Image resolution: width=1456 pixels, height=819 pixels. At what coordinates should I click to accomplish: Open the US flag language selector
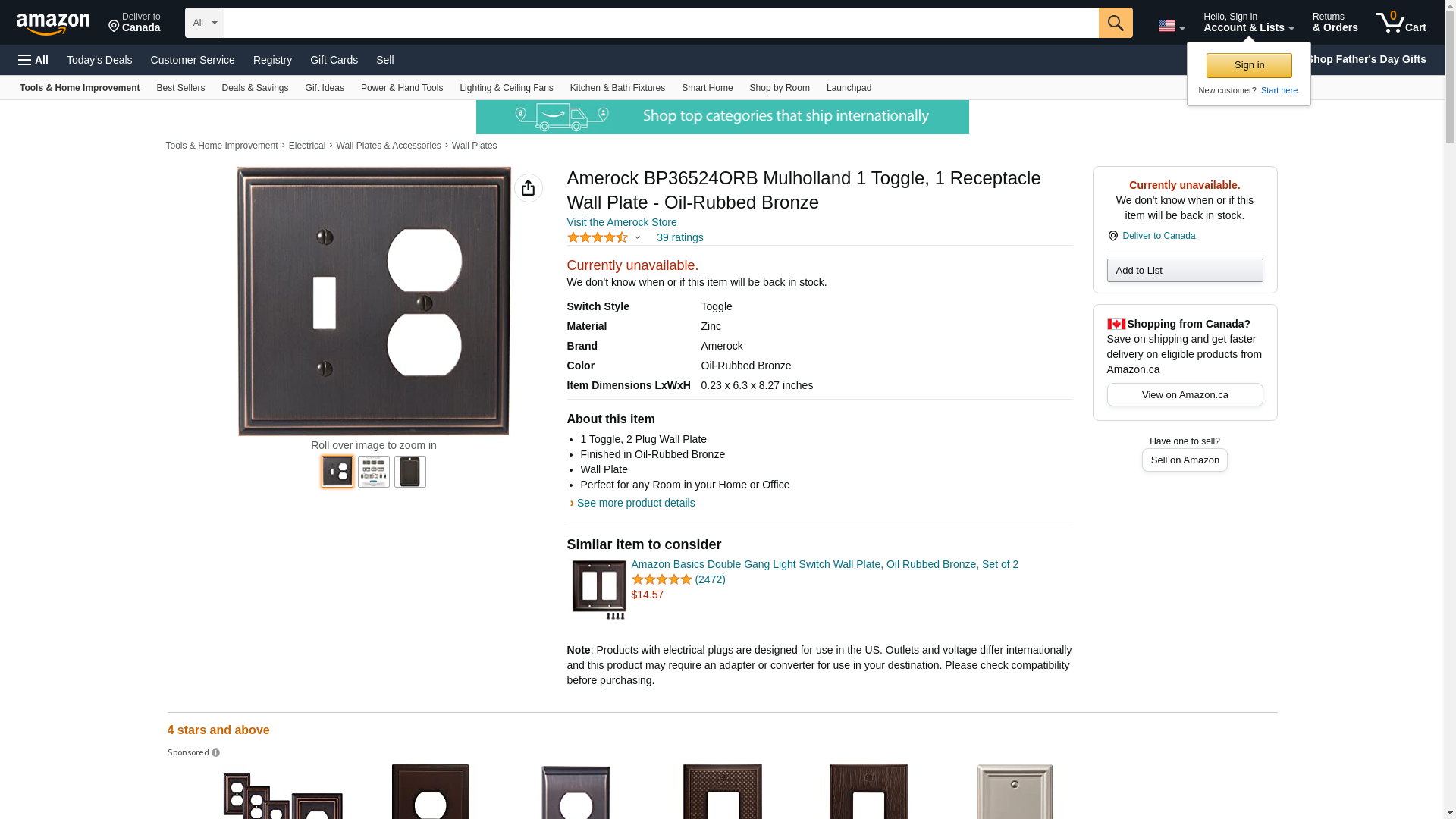pyautogui.click(x=1172, y=26)
